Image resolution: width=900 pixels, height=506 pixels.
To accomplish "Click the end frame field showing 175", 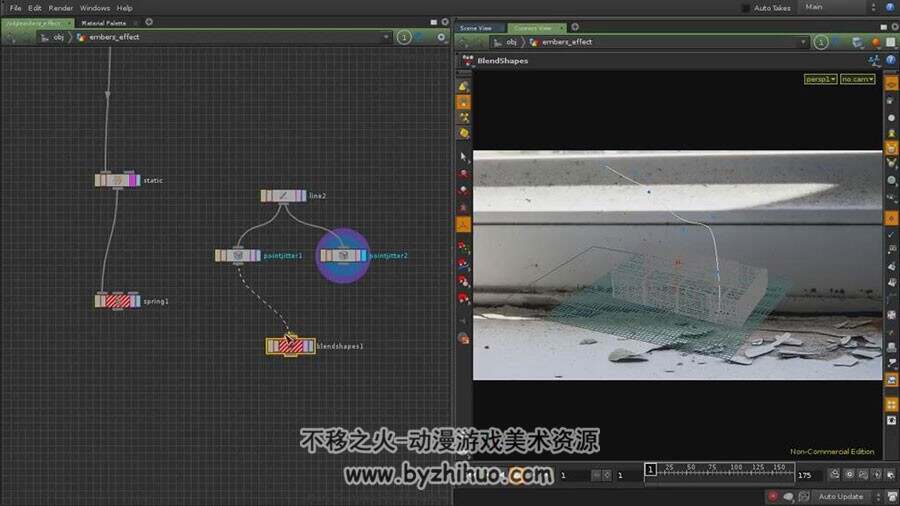I will (x=808, y=475).
